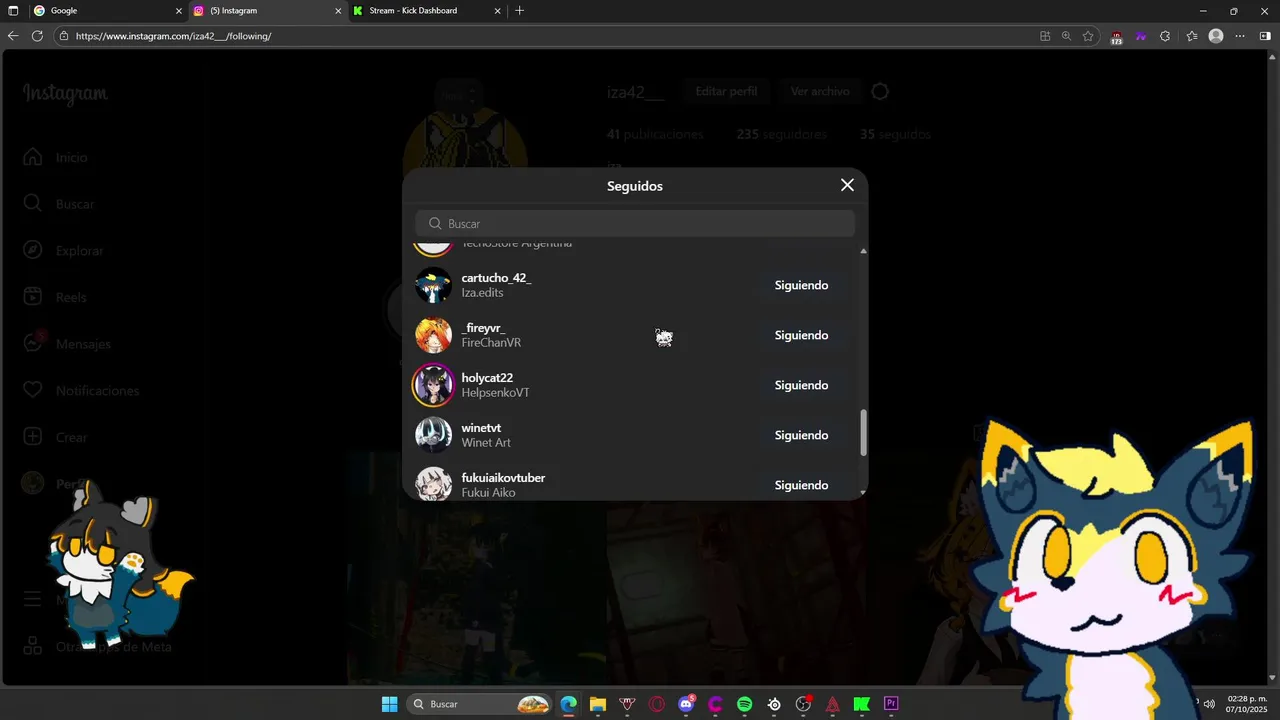Screen dimensions: 1280x720
Task: Open Kick app from taskbar
Action: pos(862,704)
